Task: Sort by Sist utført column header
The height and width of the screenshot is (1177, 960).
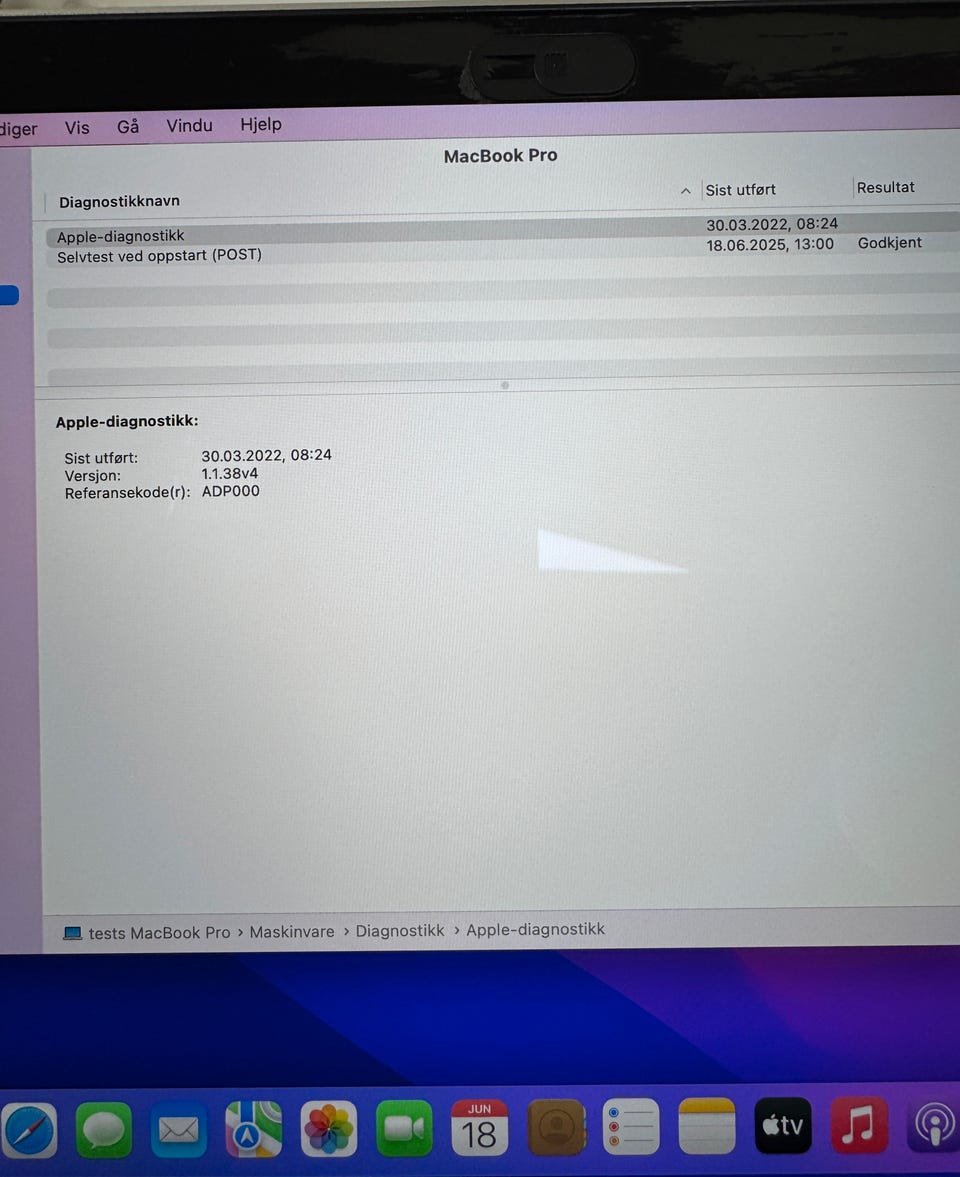Action: tap(740, 190)
